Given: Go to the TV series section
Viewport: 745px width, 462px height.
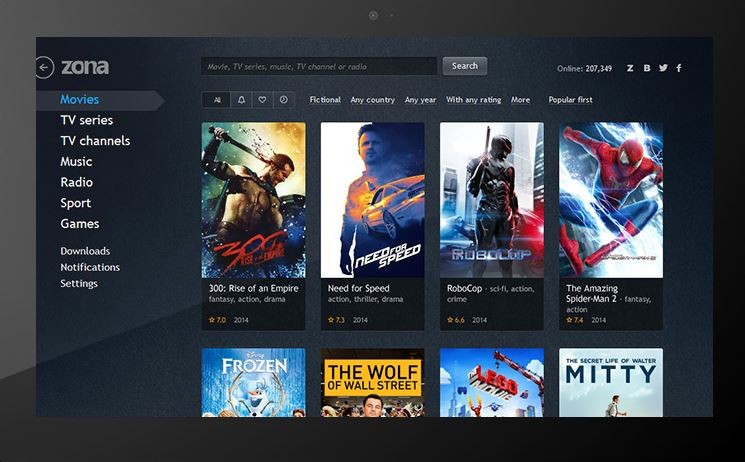Looking at the screenshot, I should (86, 120).
